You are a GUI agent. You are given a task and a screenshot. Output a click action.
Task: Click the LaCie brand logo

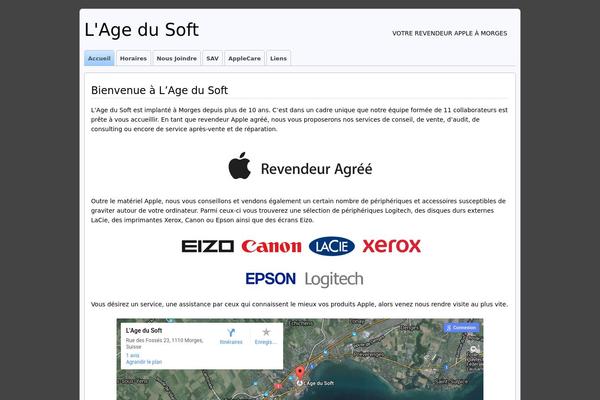coord(332,246)
